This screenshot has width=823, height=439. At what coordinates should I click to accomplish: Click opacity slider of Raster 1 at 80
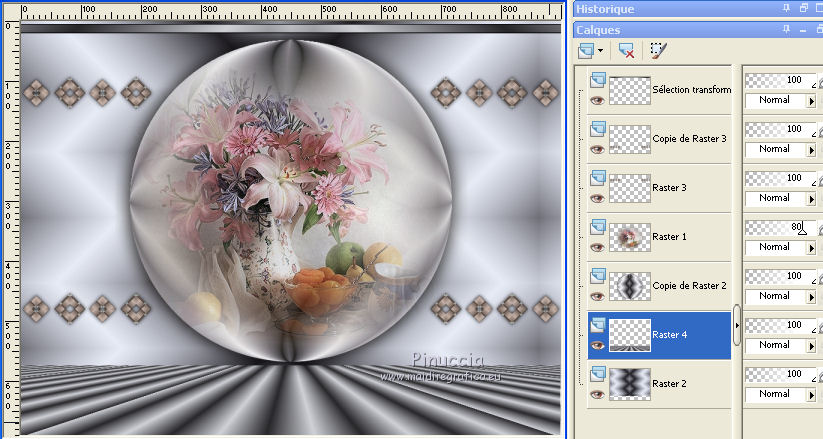pos(780,227)
